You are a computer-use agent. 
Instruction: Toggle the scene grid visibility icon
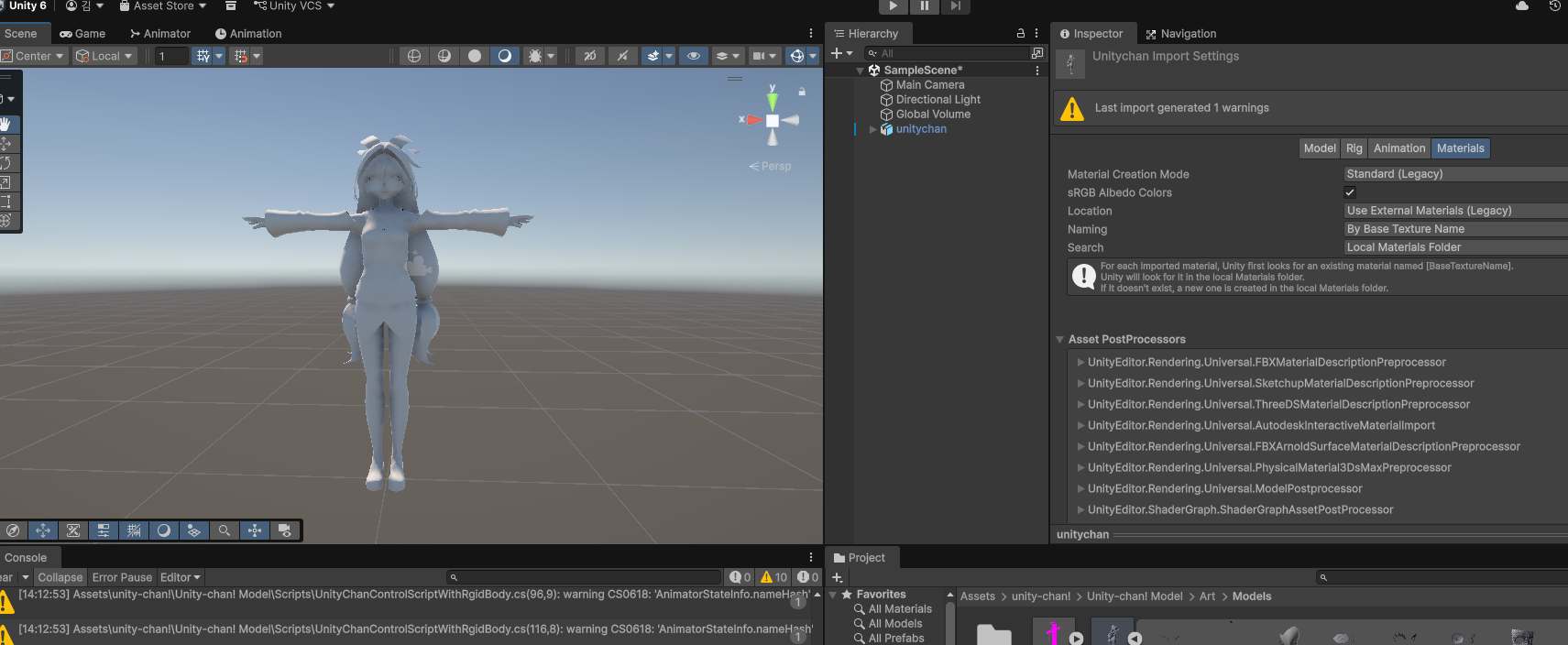pos(203,56)
